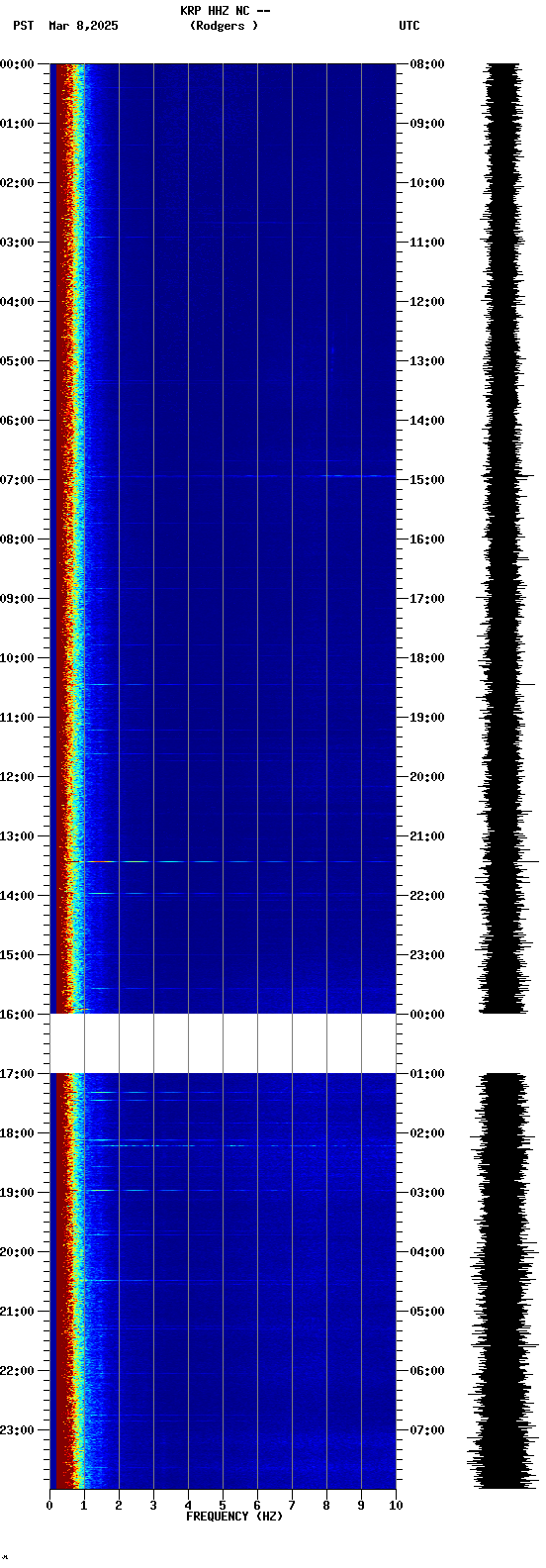Click the UTC time label '02:00'
The image size is (546, 1568).
point(427,1133)
